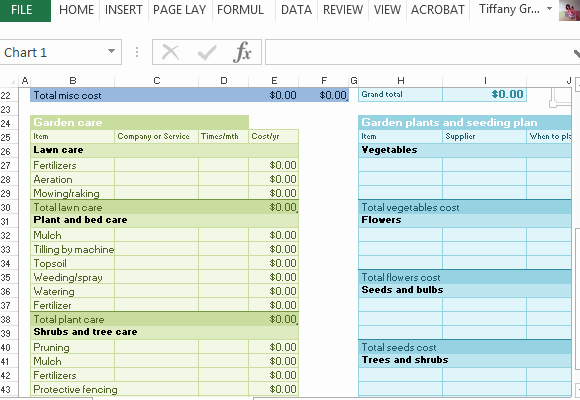Select column H header
Screen dimensions: 580x400
coord(401,81)
